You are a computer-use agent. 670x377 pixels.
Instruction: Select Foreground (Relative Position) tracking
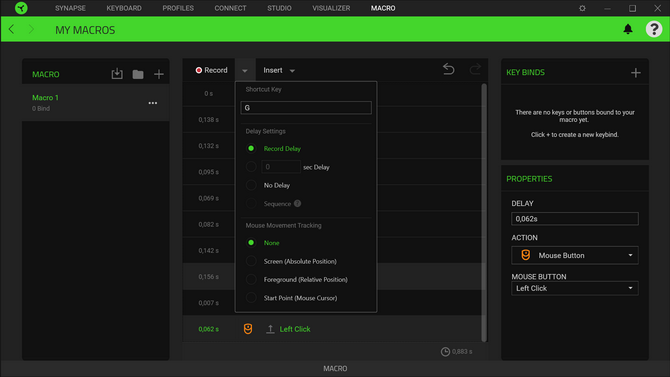pos(251,280)
